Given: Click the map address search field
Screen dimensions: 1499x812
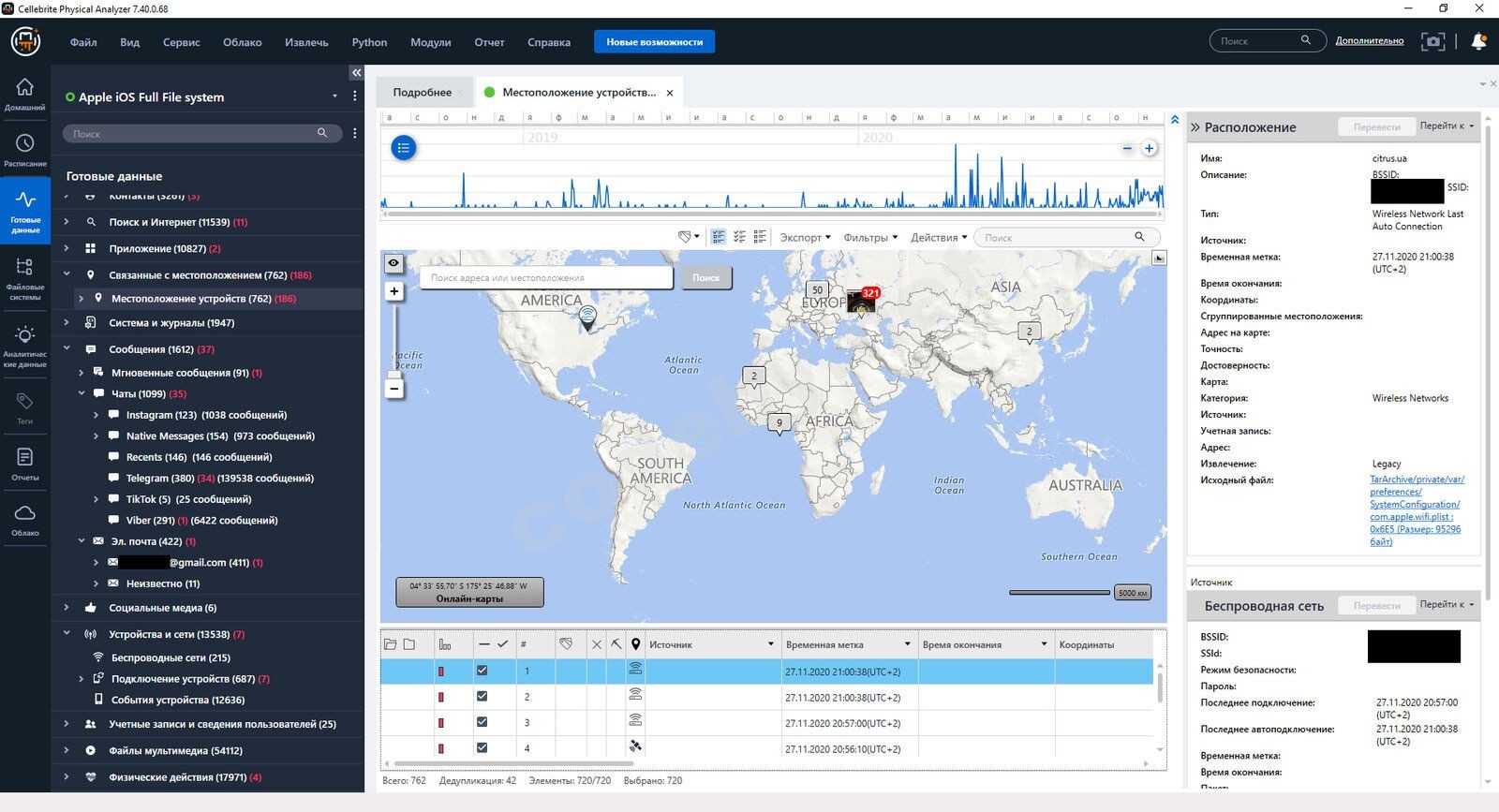Looking at the screenshot, I should click(x=545, y=278).
